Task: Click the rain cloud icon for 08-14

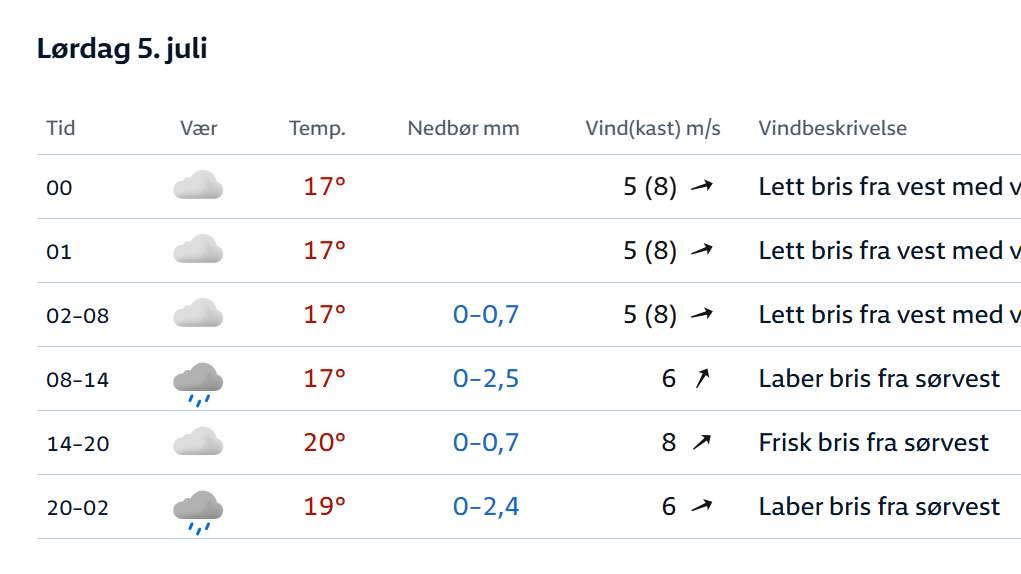Action: pyautogui.click(x=198, y=384)
